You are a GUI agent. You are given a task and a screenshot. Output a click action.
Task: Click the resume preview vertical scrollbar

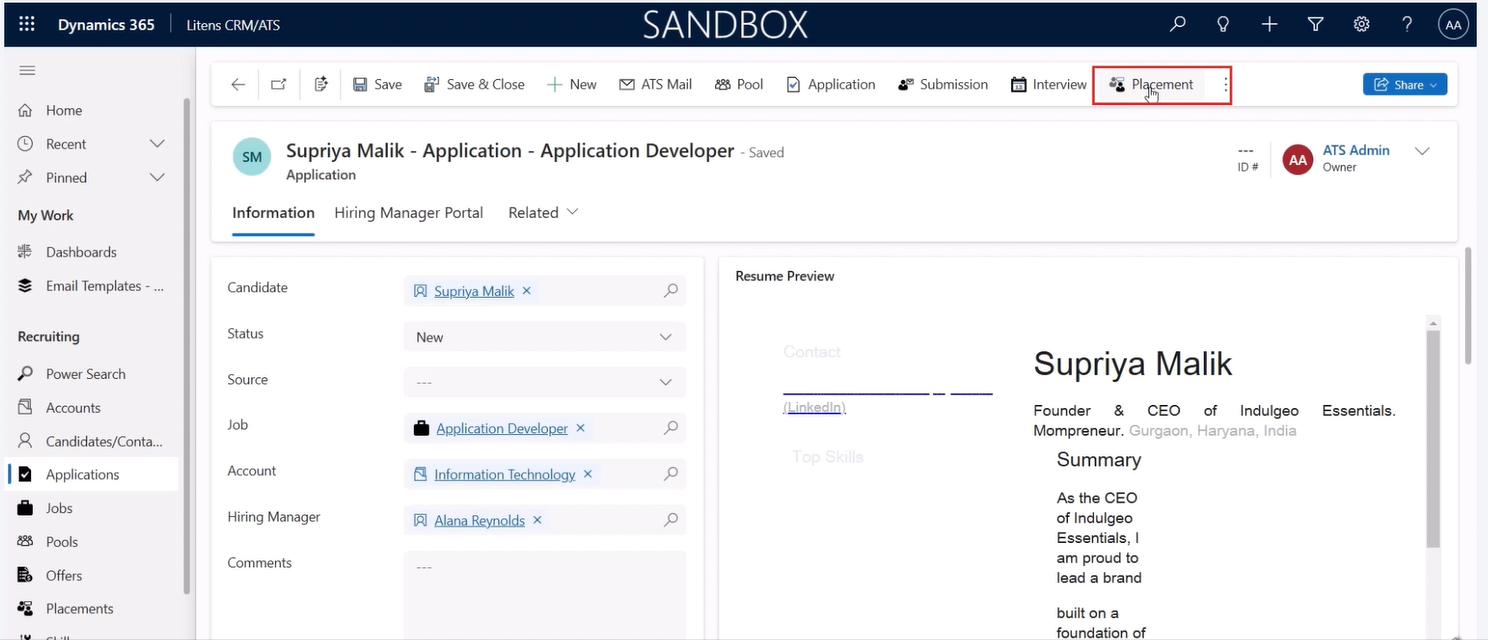(1433, 439)
